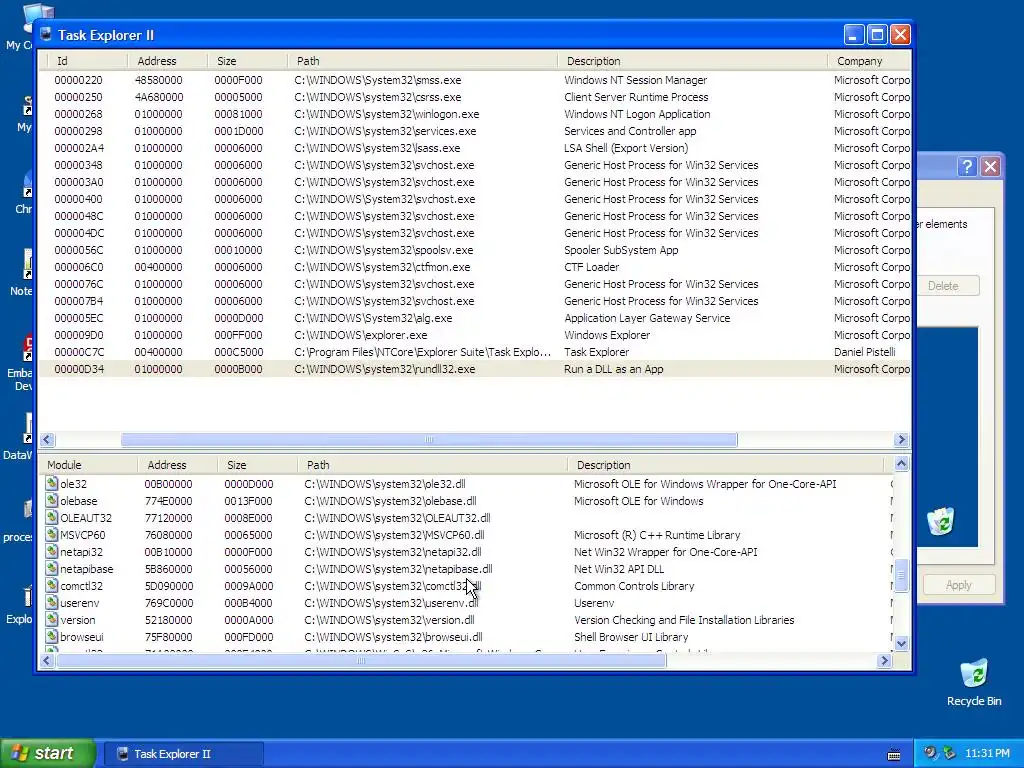The height and width of the screenshot is (768, 1024).
Task: Click 'Common Controls Library' description cell
Action: (633, 586)
